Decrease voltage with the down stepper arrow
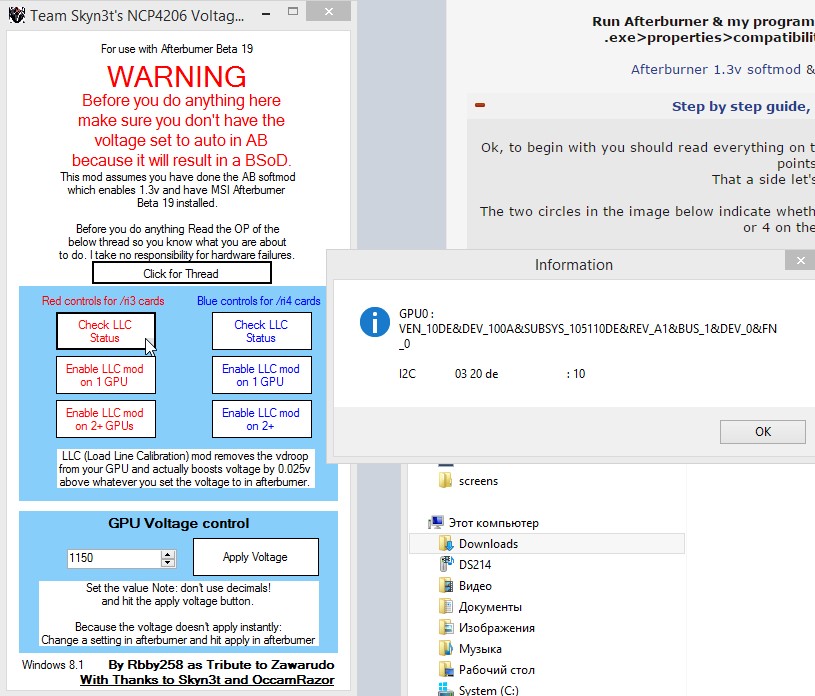This screenshot has width=815, height=696. point(167,563)
